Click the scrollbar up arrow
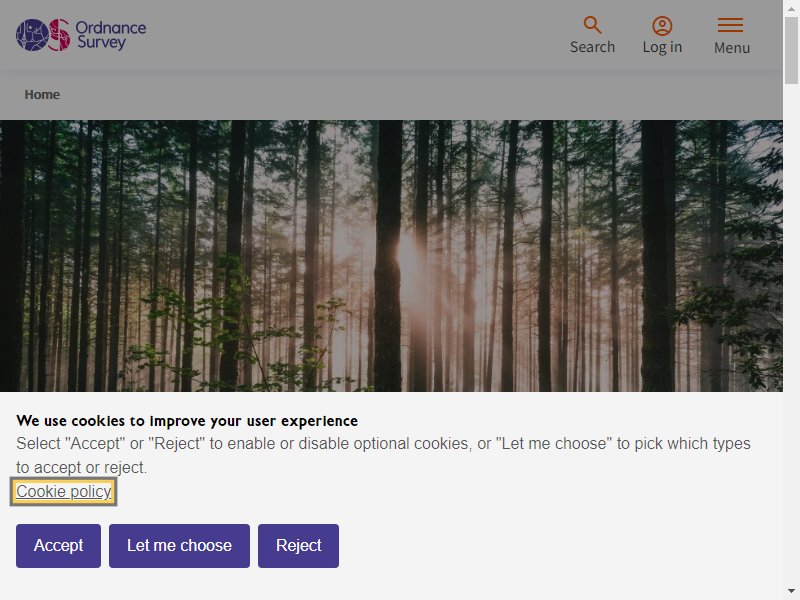Image resolution: width=800 pixels, height=600 pixels. [x=791, y=8]
